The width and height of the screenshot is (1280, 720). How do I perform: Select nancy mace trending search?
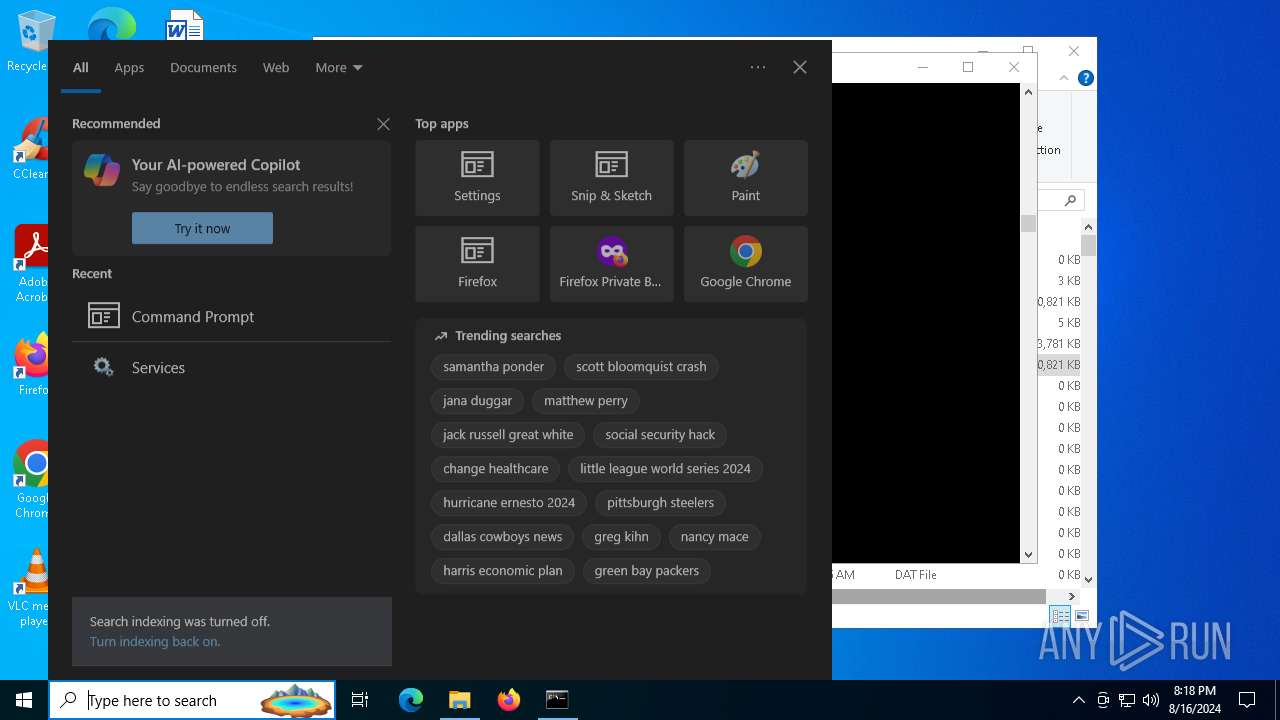click(x=715, y=537)
